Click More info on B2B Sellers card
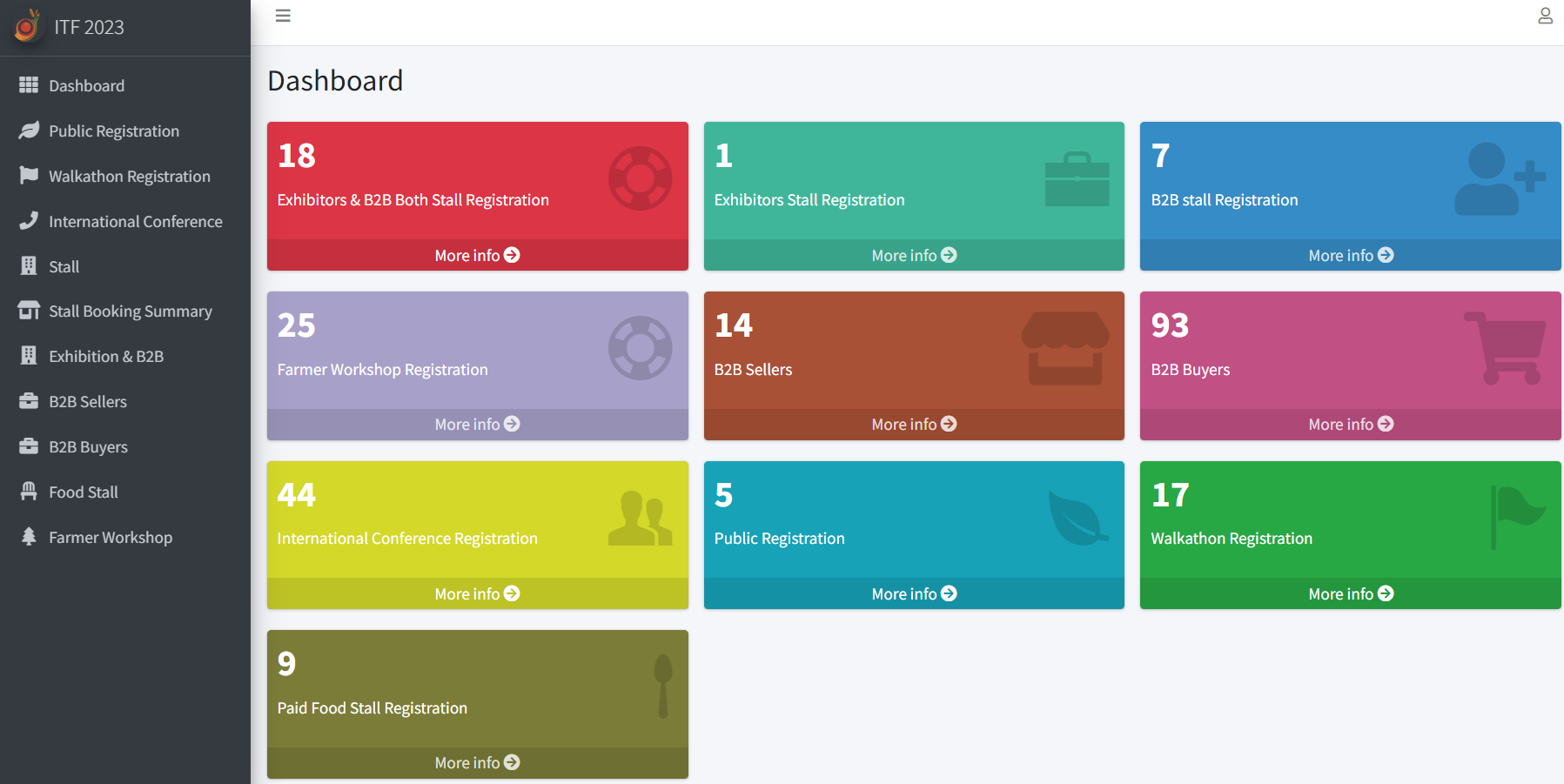Image resolution: width=1564 pixels, height=784 pixels. tap(914, 424)
